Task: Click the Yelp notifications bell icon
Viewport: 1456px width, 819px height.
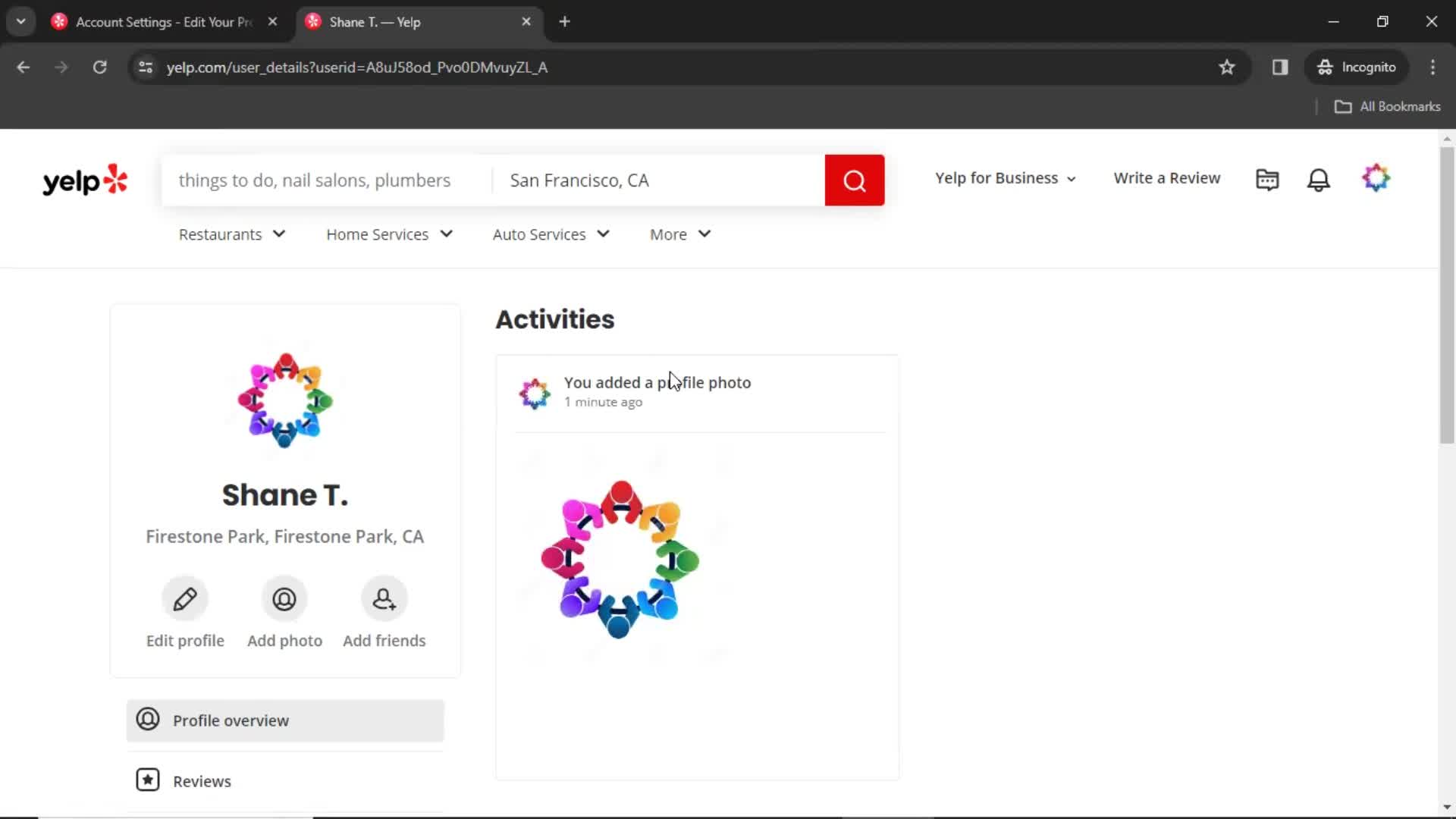Action: 1319,178
